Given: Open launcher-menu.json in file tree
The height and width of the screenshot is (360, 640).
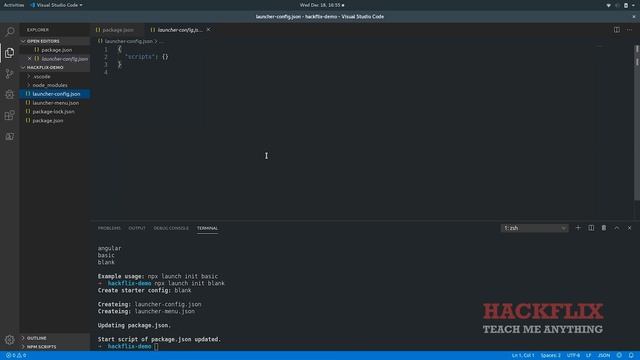Looking at the screenshot, I should (x=55, y=103).
